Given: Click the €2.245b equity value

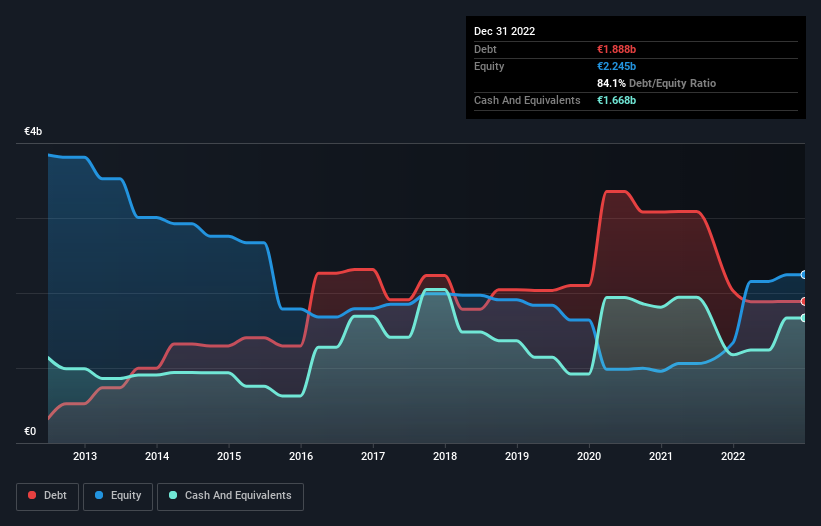Looking at the screenshot, I should point(616,66).
